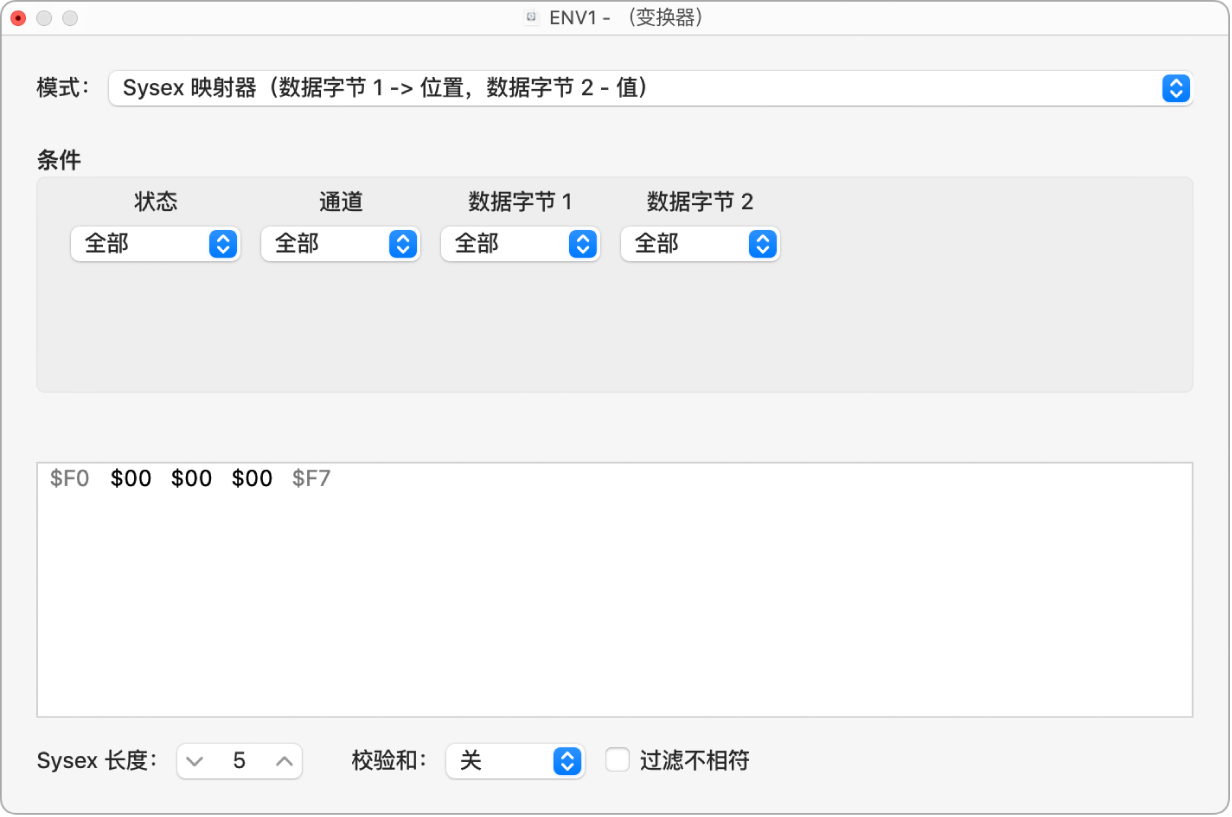
Task: Select the third $00 data byte
Action: [x=252, y=478]
